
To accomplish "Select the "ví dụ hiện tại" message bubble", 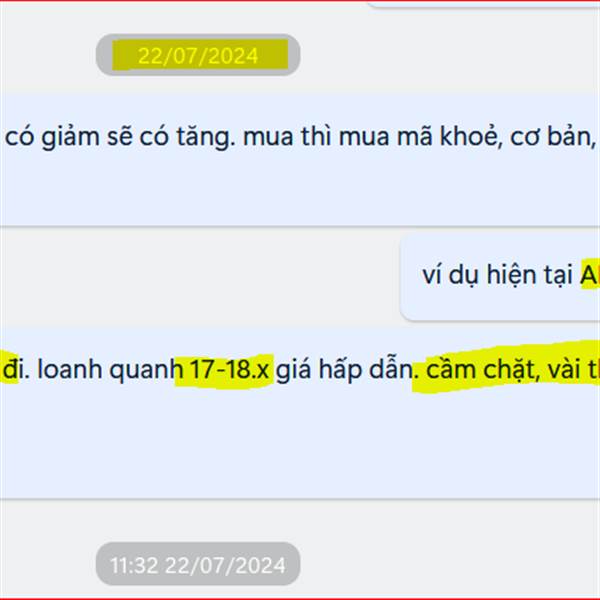I will [x=500, y=278].
